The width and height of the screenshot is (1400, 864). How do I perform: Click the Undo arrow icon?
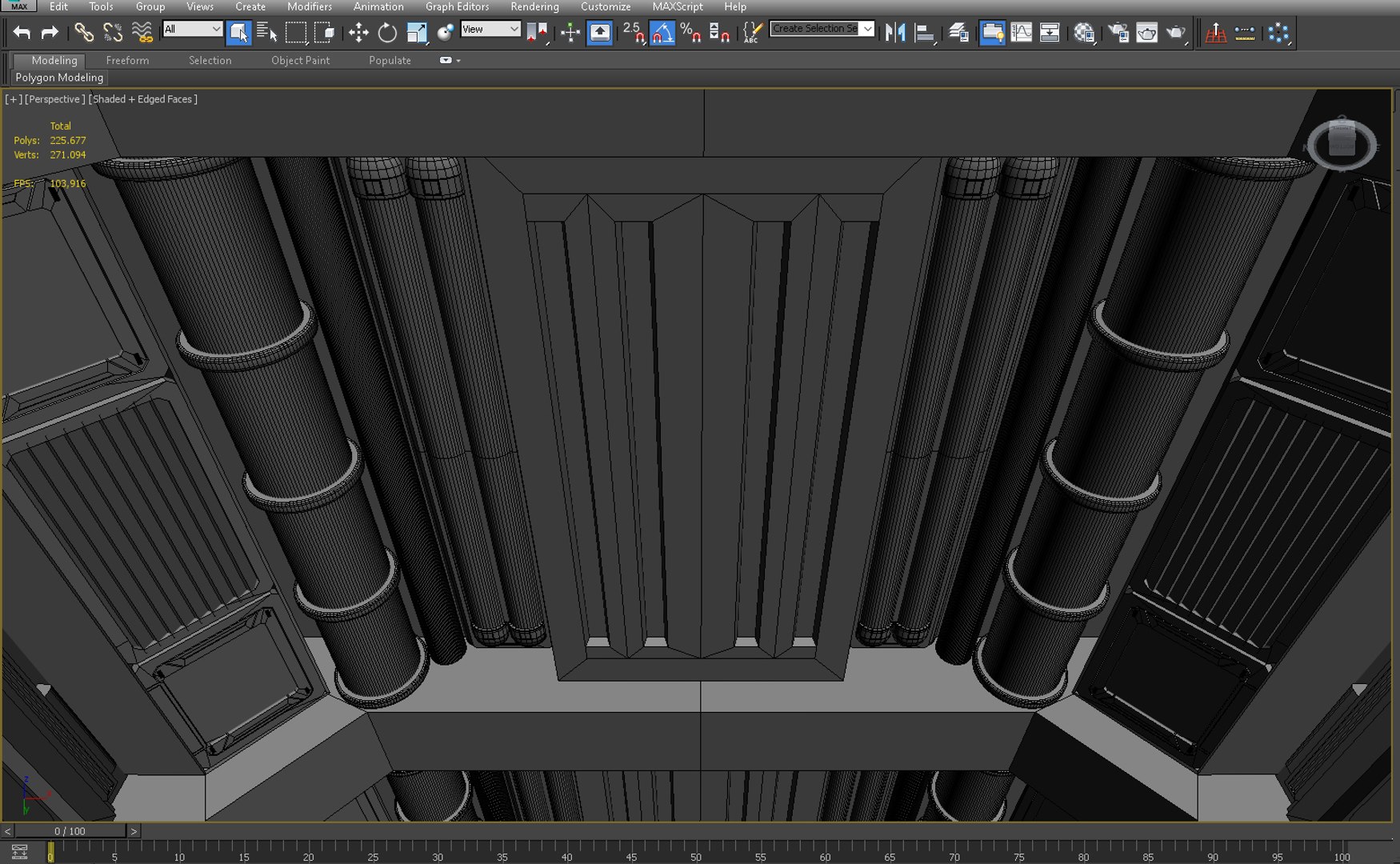(22, 33)
